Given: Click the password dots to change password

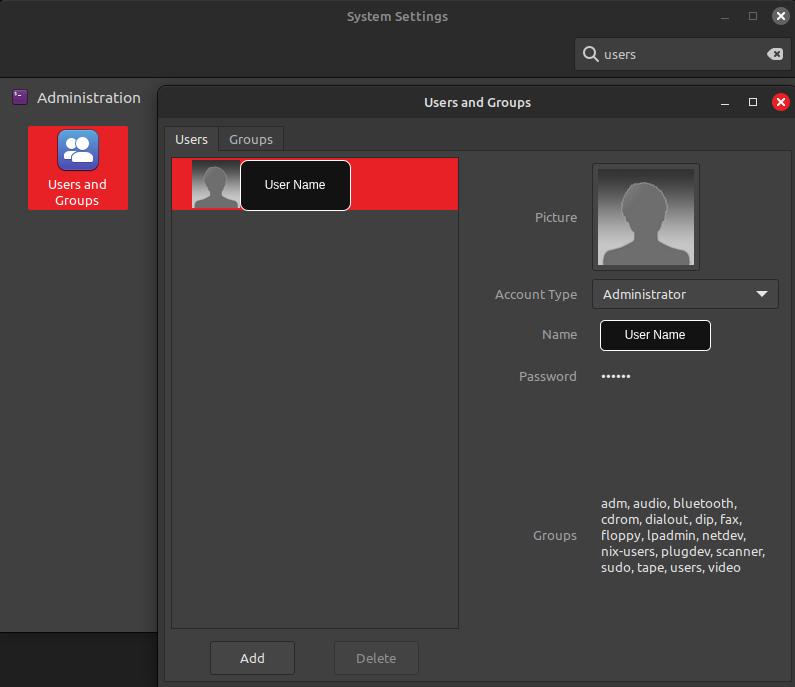Looking at the screenshot, I should [x=616, y=376].
